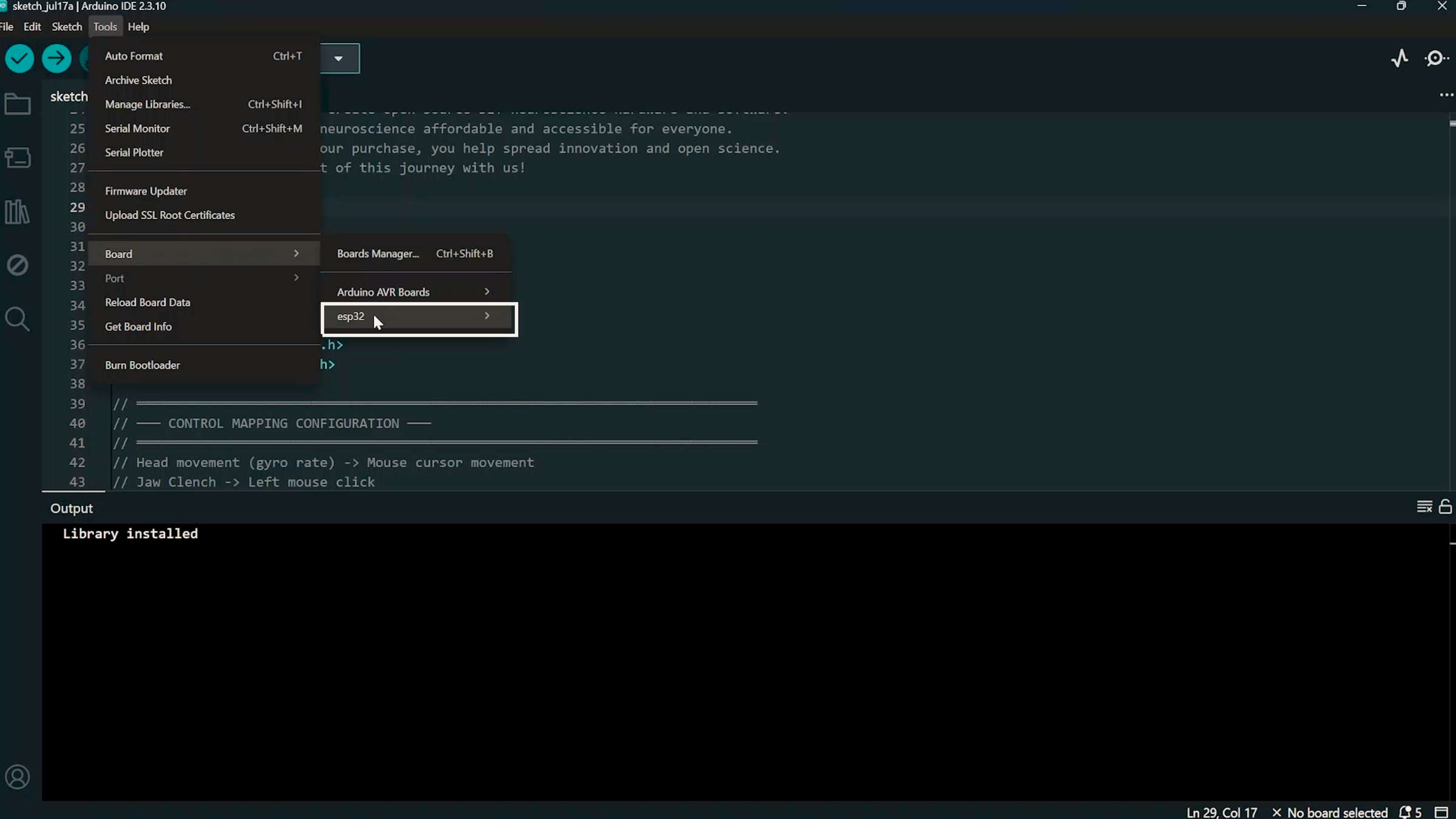
Task: Click the CONTROL MAPPING CONFIGURATION comment line
Action: tap(272, 423)
